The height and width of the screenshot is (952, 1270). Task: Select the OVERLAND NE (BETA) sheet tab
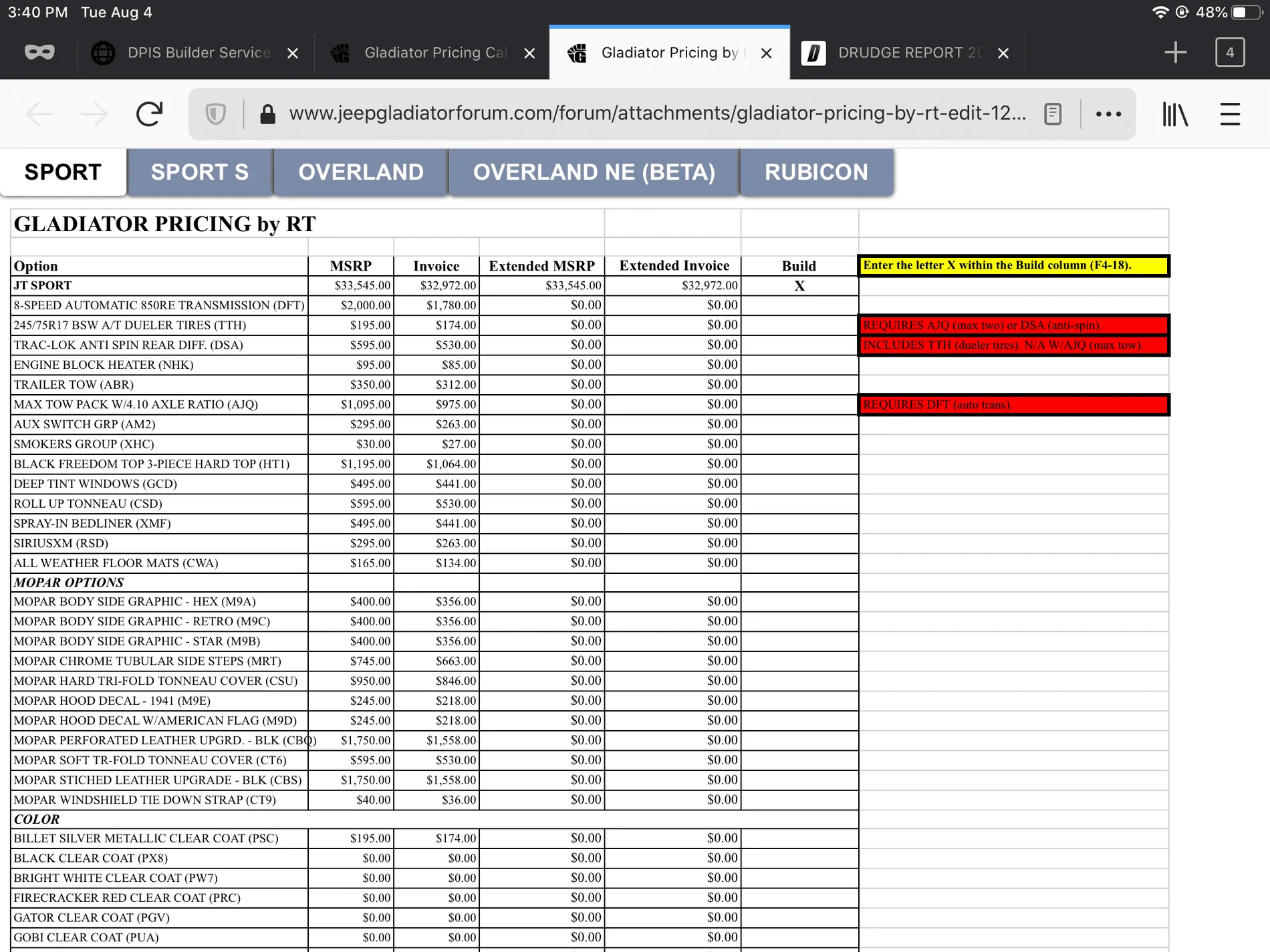click(x=594, y=172)
